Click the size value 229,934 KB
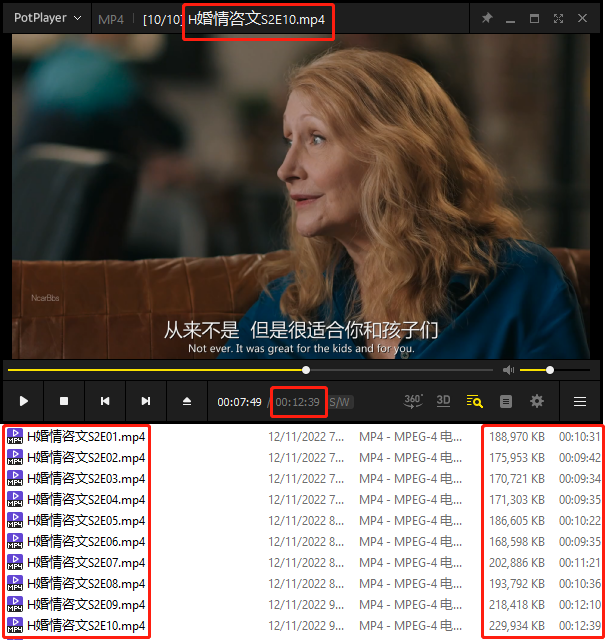606x640 pixels. click(517, 626)
